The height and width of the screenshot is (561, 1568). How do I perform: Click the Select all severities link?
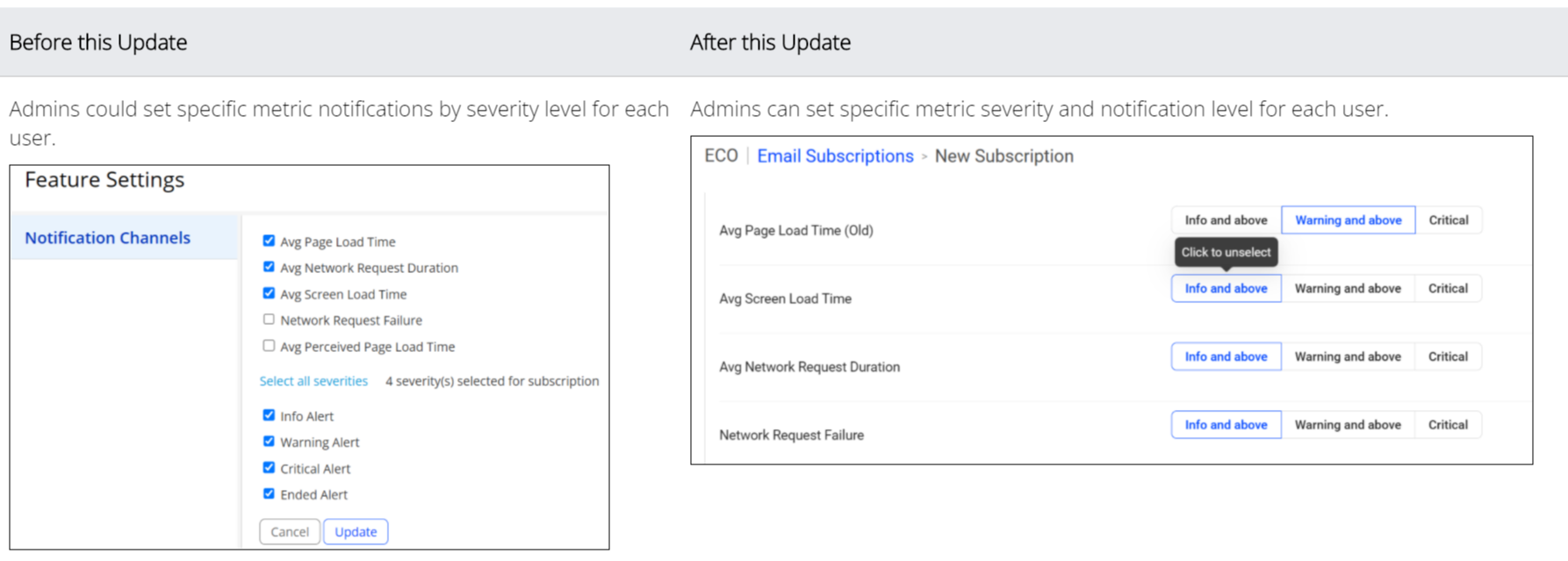coord(313,381)
